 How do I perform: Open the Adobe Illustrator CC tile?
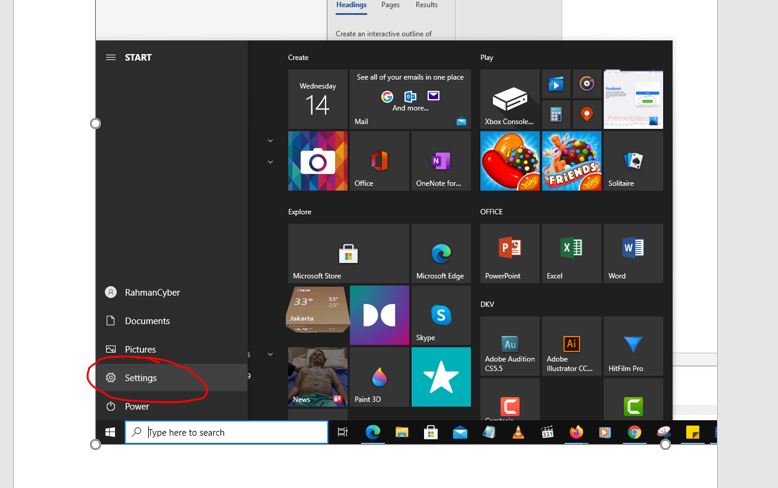tap(572, 346)
